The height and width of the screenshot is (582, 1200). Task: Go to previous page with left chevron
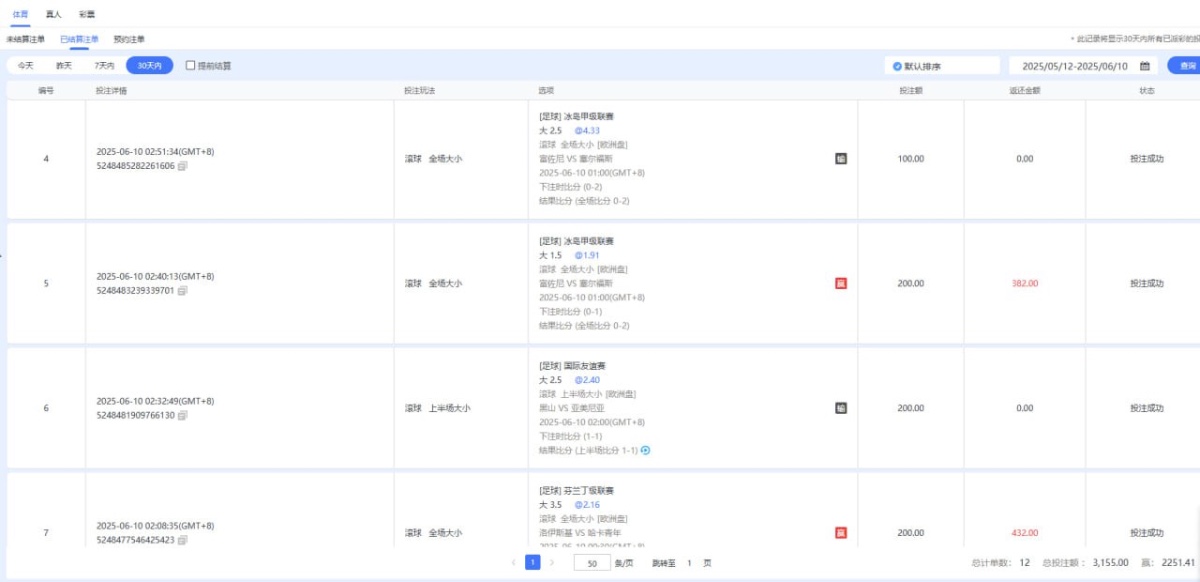(x=514, y=563)
